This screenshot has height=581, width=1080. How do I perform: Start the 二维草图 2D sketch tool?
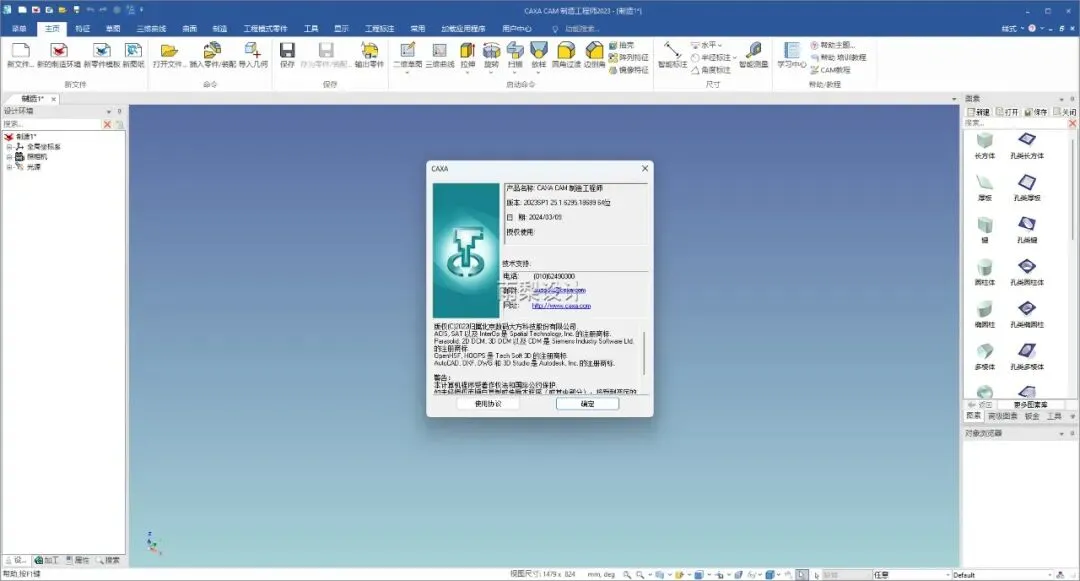[407, 50]
